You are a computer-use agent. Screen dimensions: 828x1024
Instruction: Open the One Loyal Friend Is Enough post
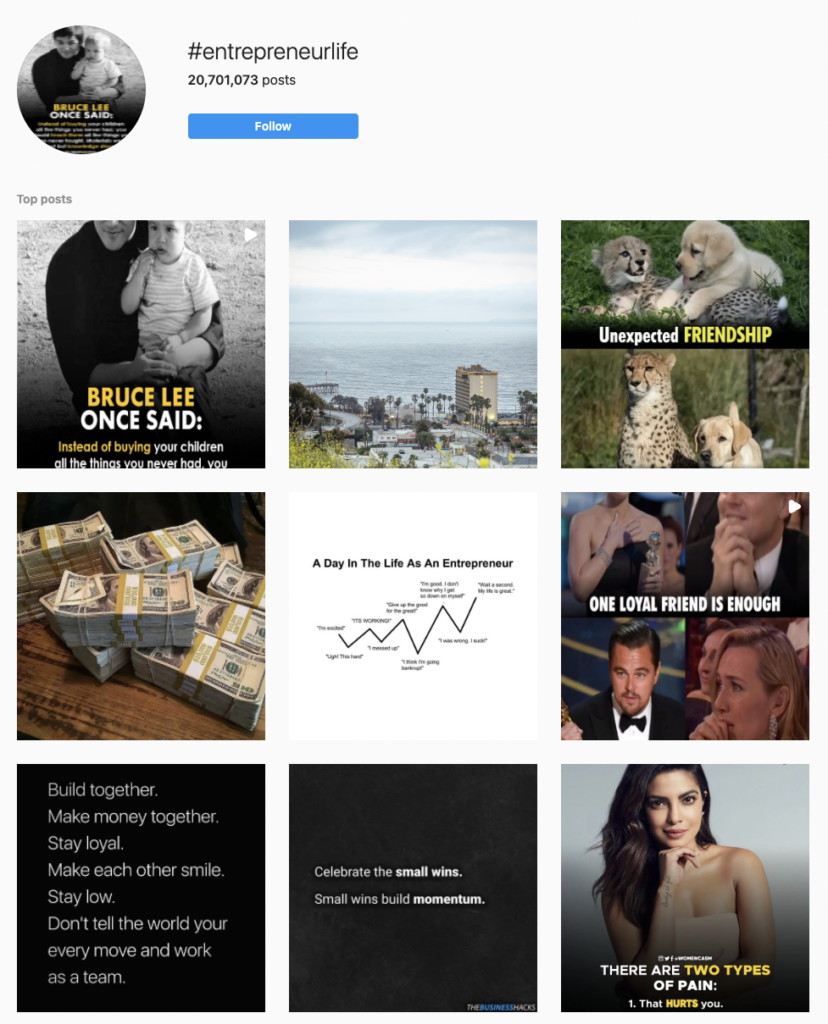point(685,616)
